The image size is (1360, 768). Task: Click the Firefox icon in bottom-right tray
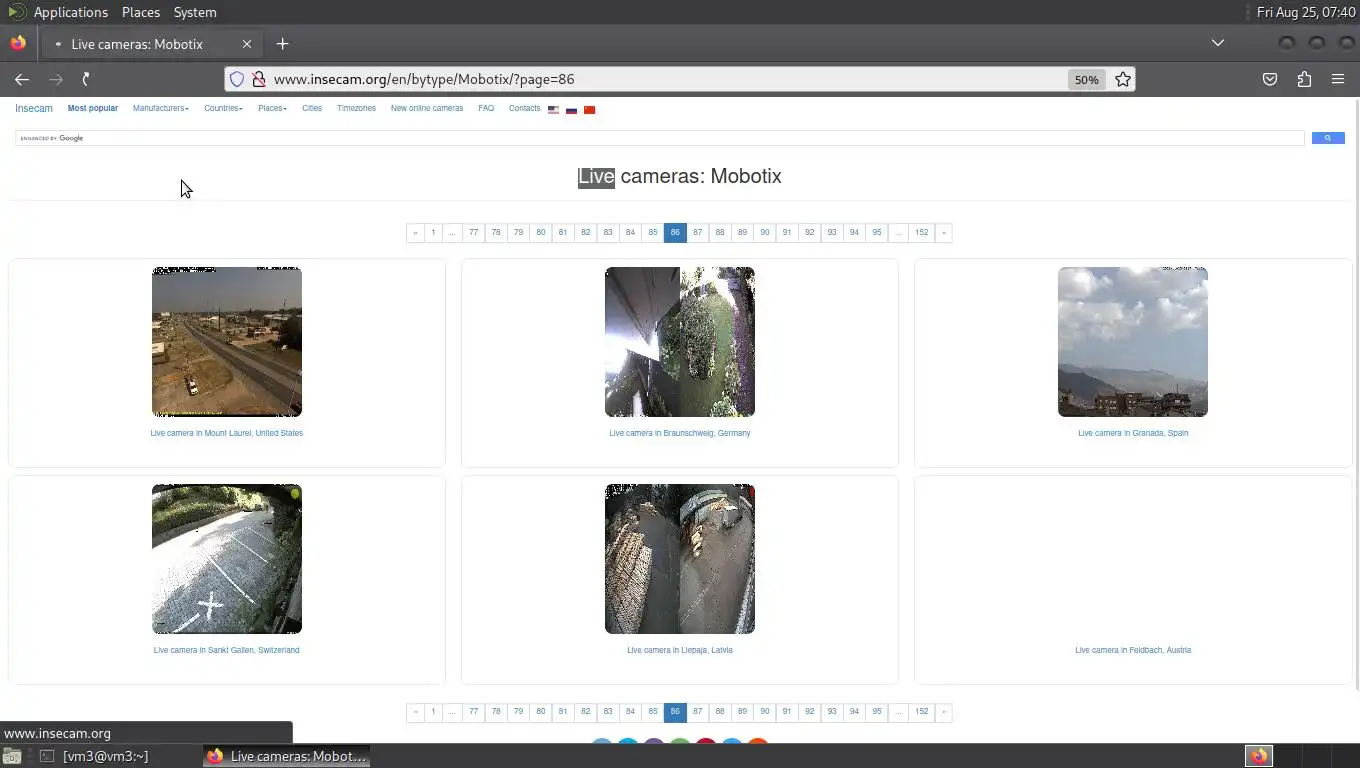click(1259, 756)
